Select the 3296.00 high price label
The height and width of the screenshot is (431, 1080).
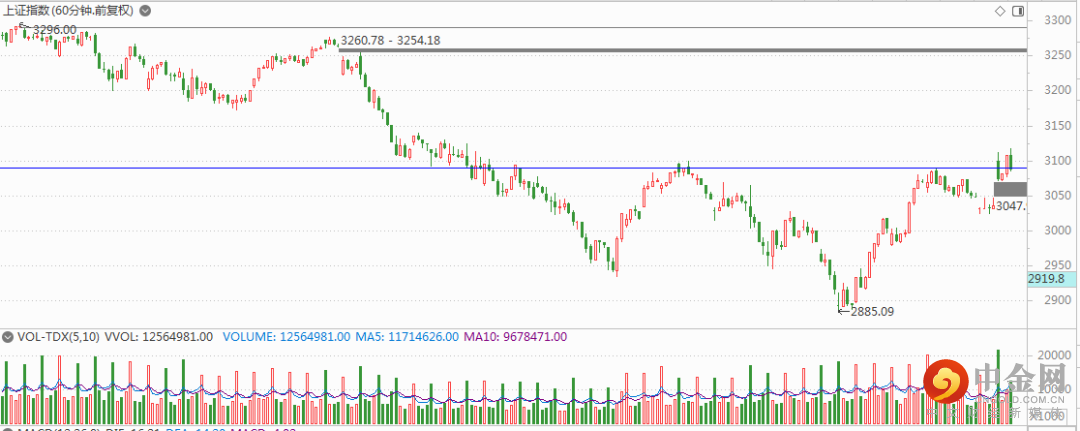click(x=54, y=30)
